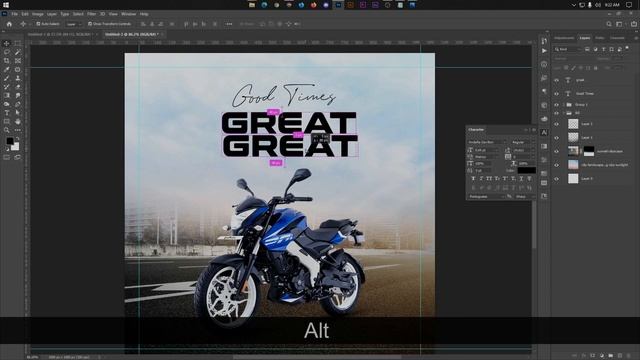640x360 pixels.
Task: Select the Crop tool
Action: point(7,61)
